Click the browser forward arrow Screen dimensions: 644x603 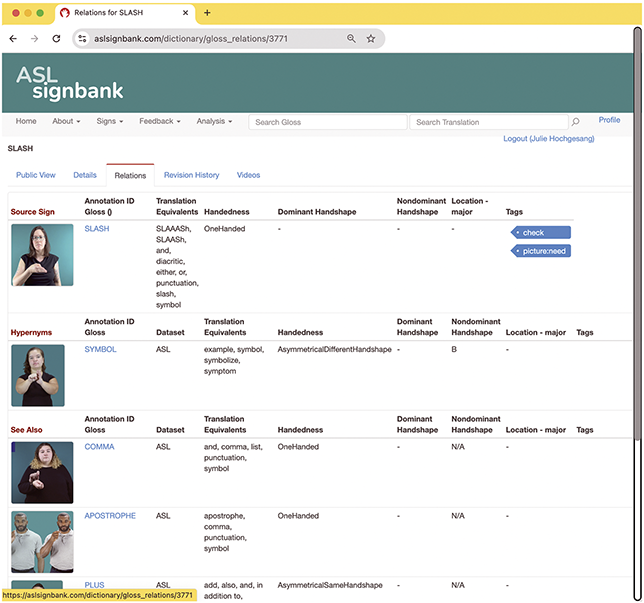tap(34, 39)
